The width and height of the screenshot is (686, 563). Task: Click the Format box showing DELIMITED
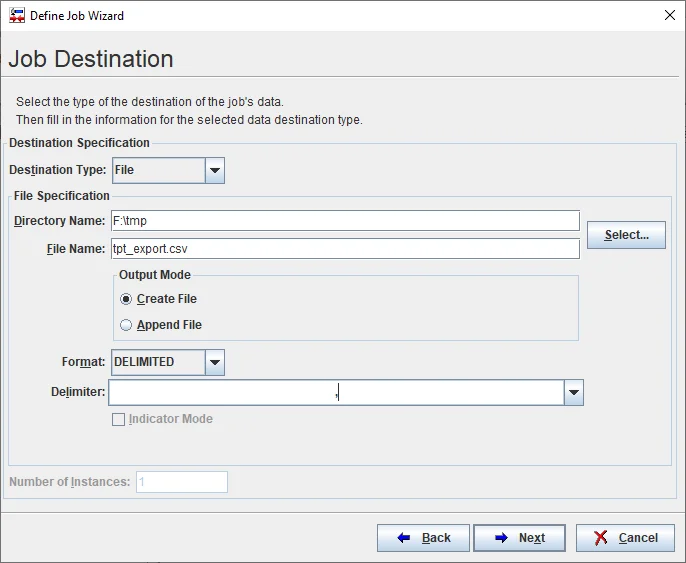point(158,362)
